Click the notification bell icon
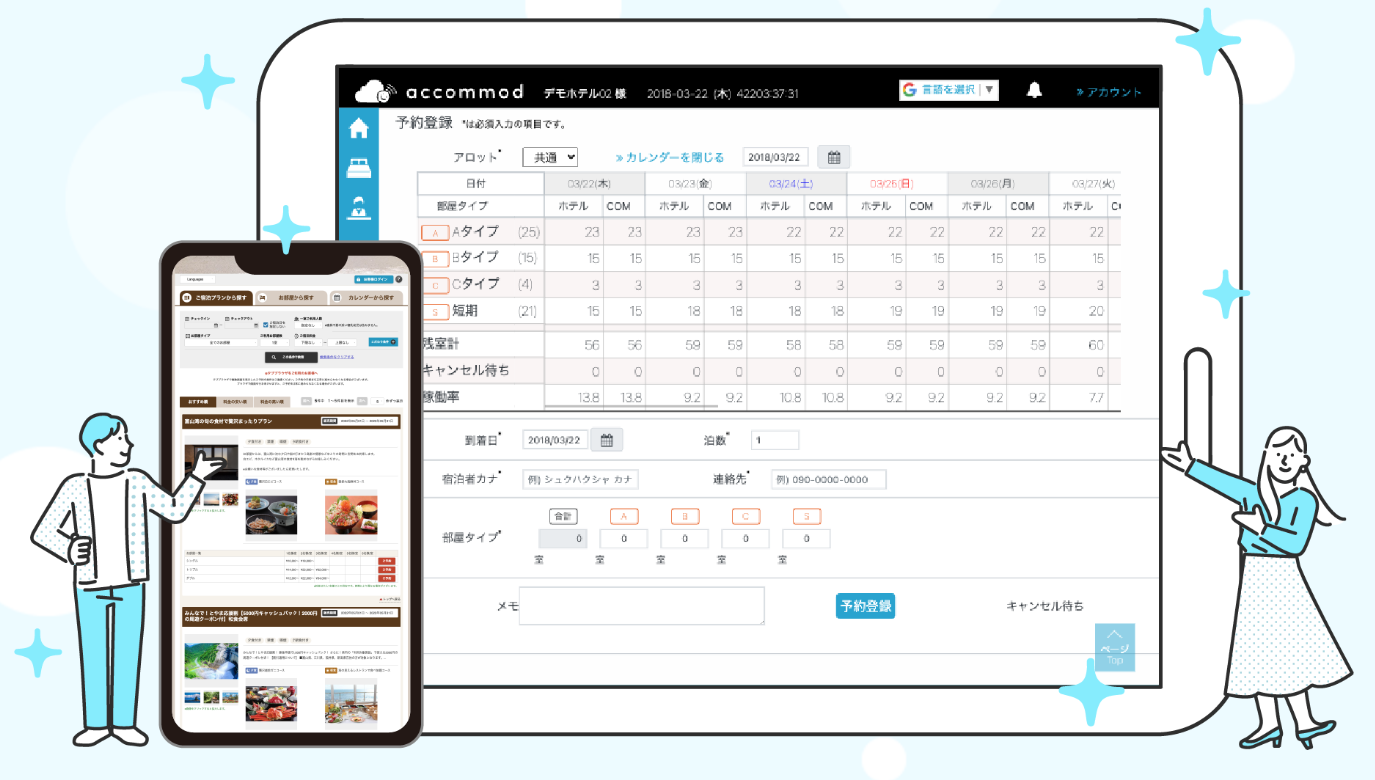The height and width of the screenshot is (780, 1375). (x=1035, y=91)
